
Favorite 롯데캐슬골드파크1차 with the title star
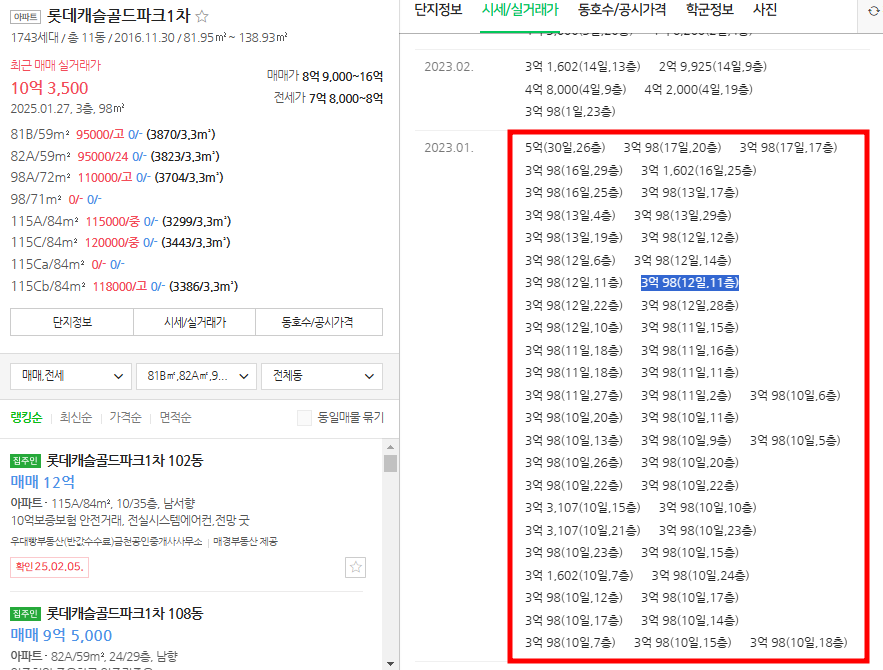[202, 16]
